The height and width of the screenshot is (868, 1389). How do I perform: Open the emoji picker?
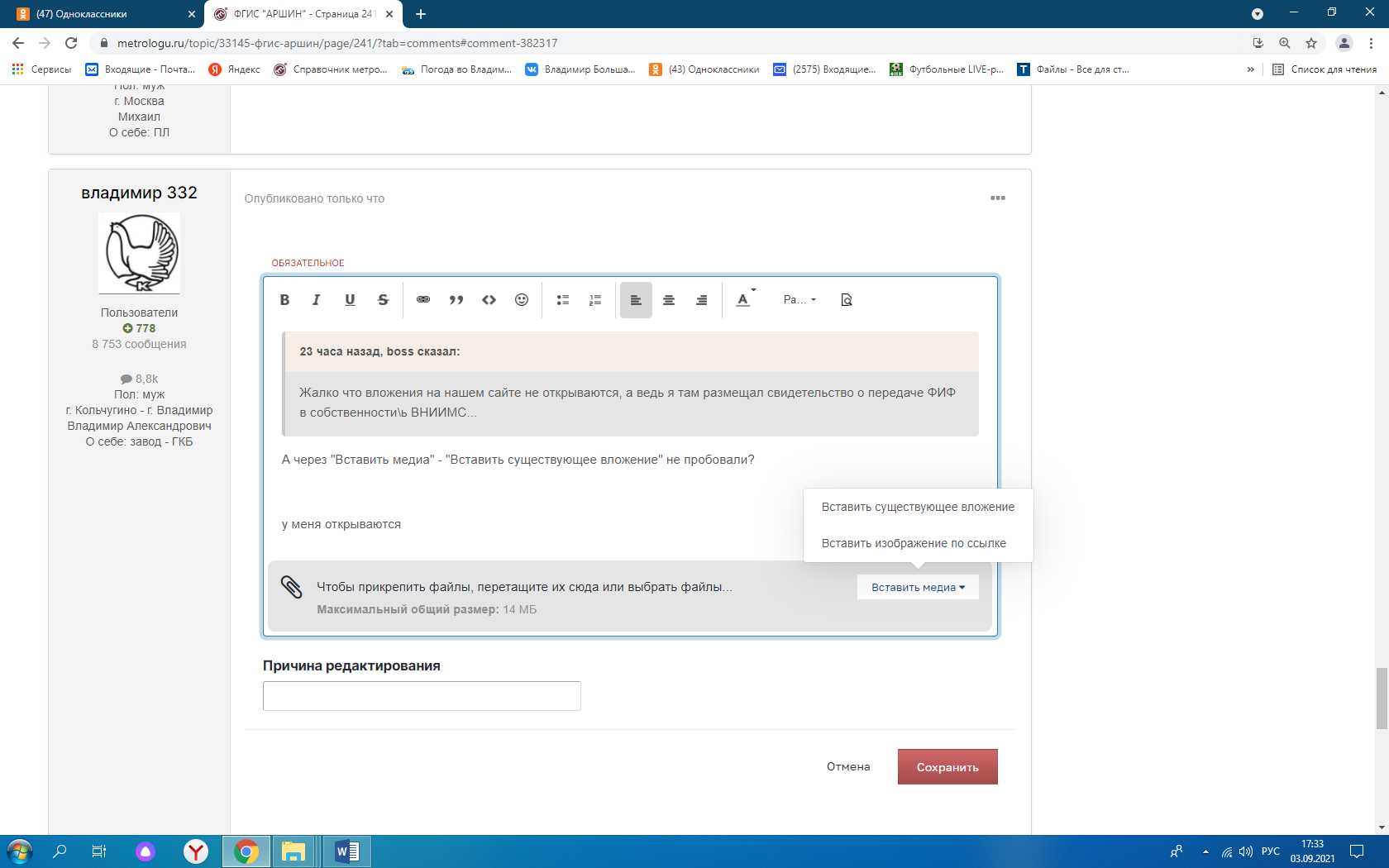coord(522,300)
